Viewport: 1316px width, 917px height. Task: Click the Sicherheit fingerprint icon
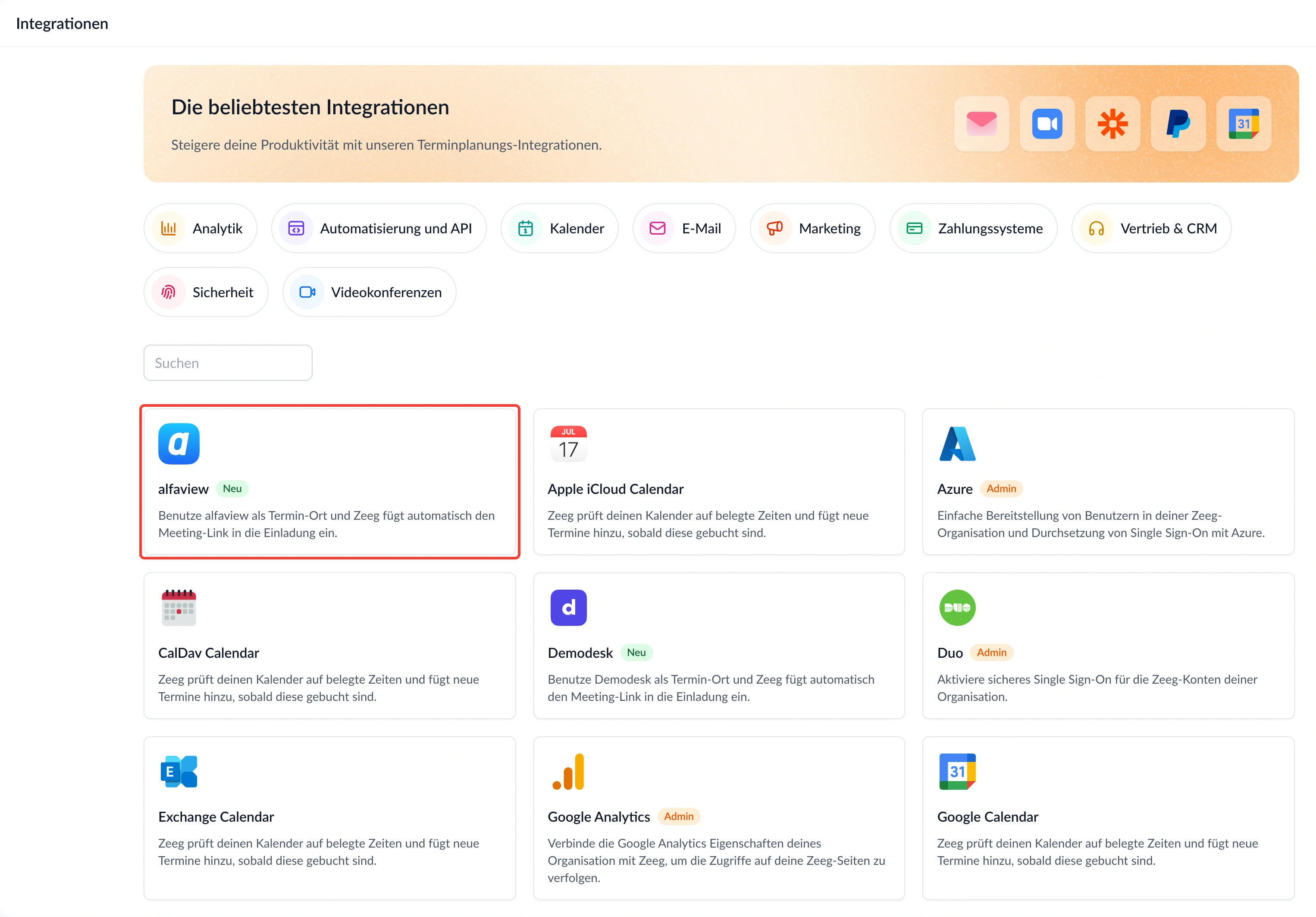tap(169, 292)
